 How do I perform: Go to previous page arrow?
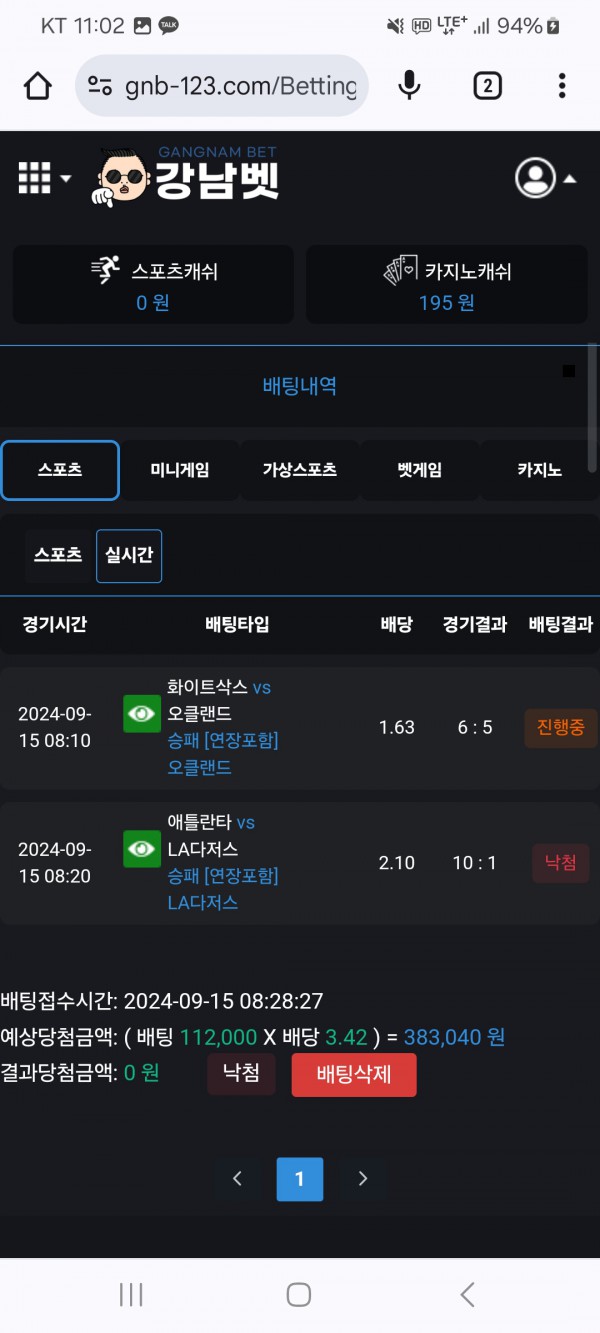coord(237,1179)
